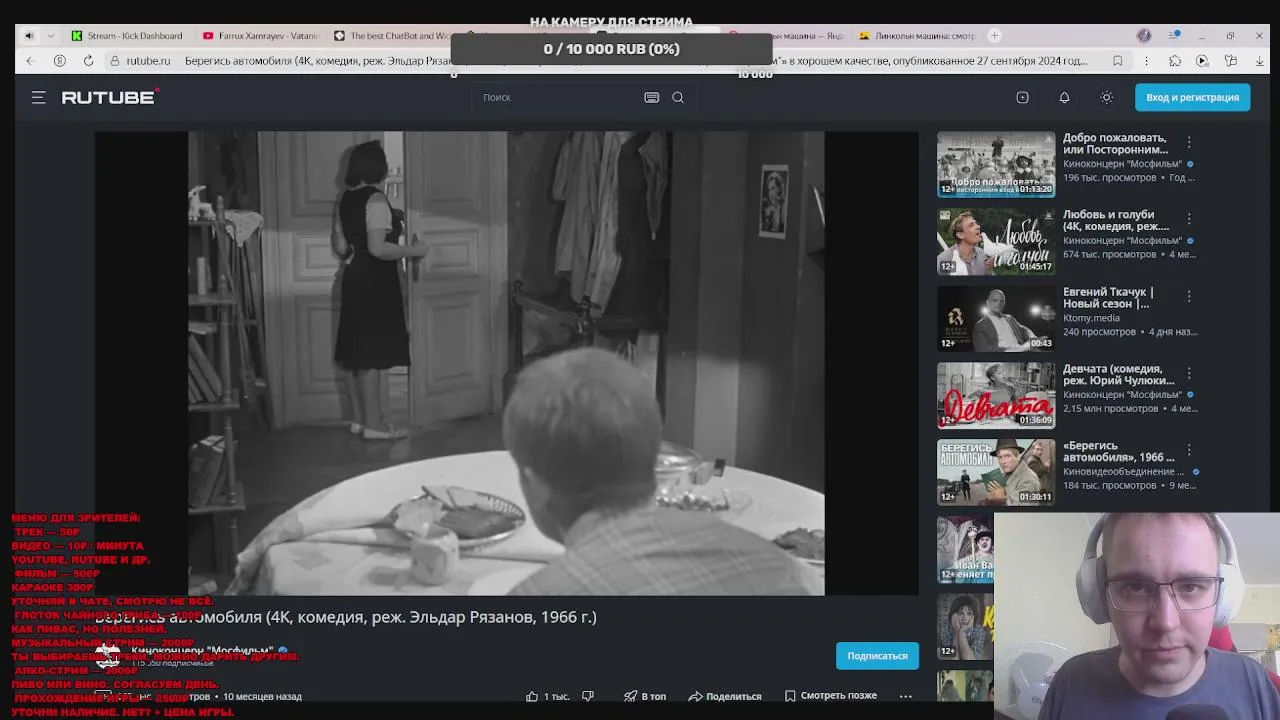
Task: Open options for Евгений Ткачук video
Action: coord(1189,296)
